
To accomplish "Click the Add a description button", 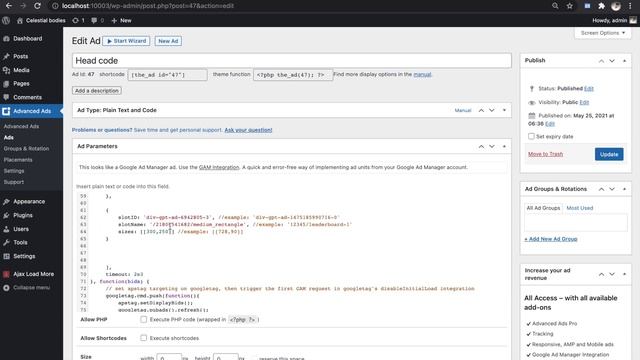I will pyautogui.click(x=97, y=91).
